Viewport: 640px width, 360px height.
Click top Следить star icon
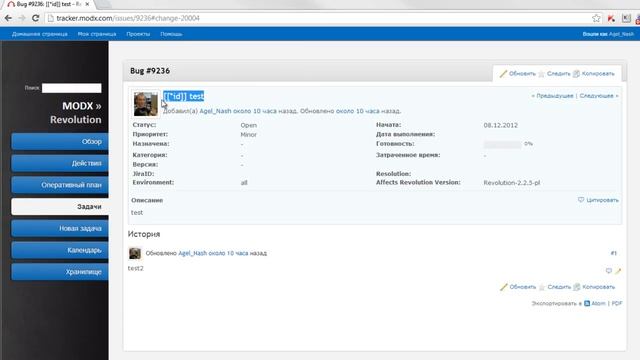click(542, 74)
